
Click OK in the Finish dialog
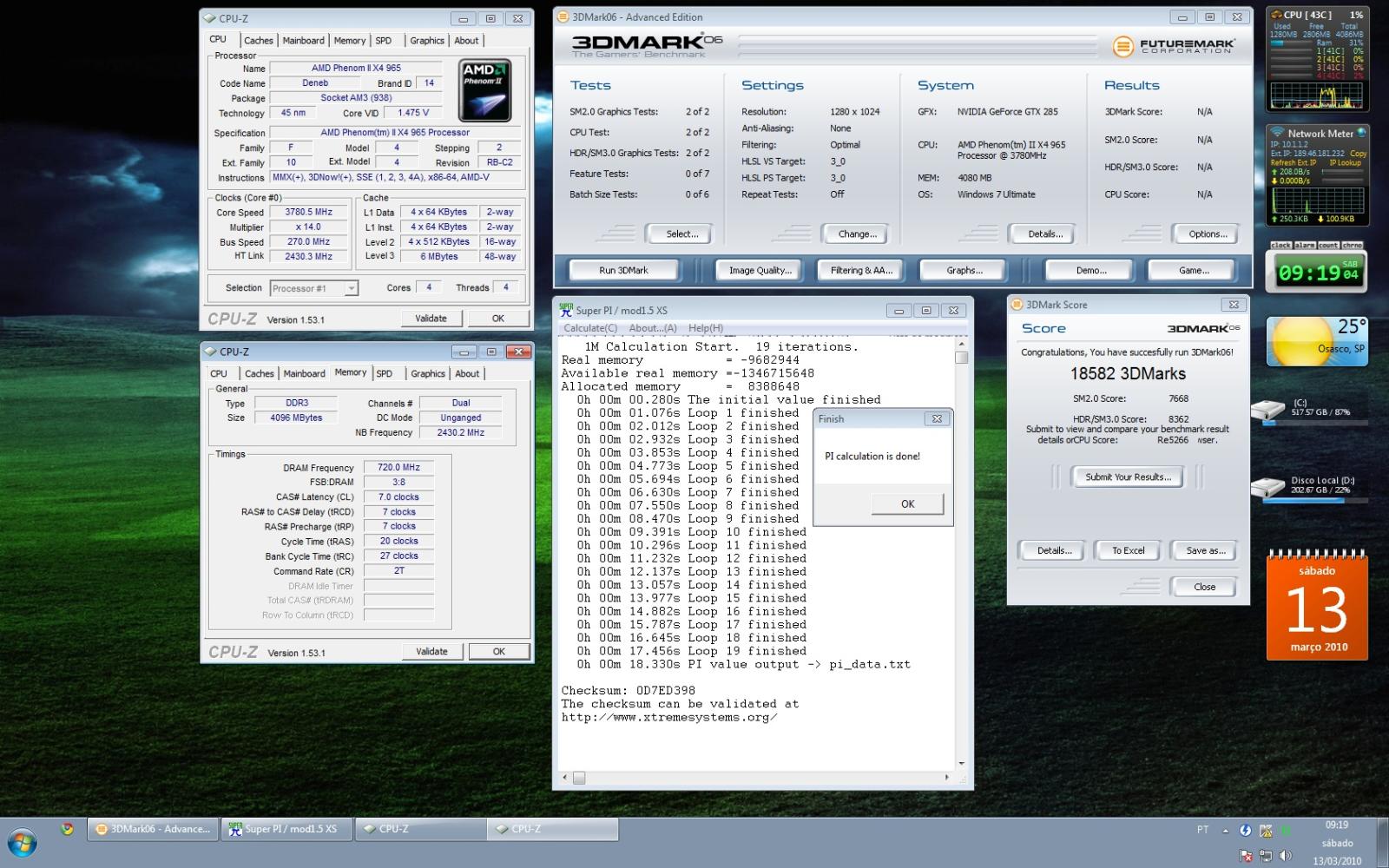click(907, 503)
